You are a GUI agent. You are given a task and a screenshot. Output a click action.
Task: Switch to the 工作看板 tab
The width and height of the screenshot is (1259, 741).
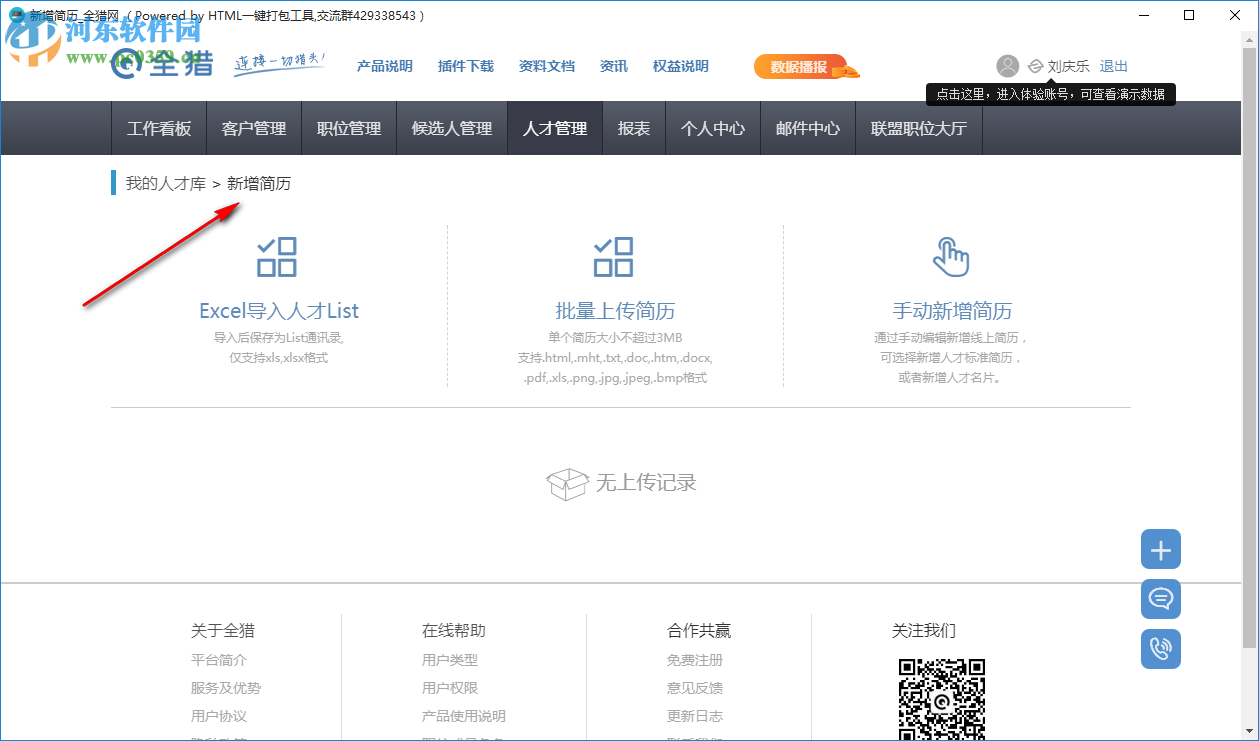158,128
